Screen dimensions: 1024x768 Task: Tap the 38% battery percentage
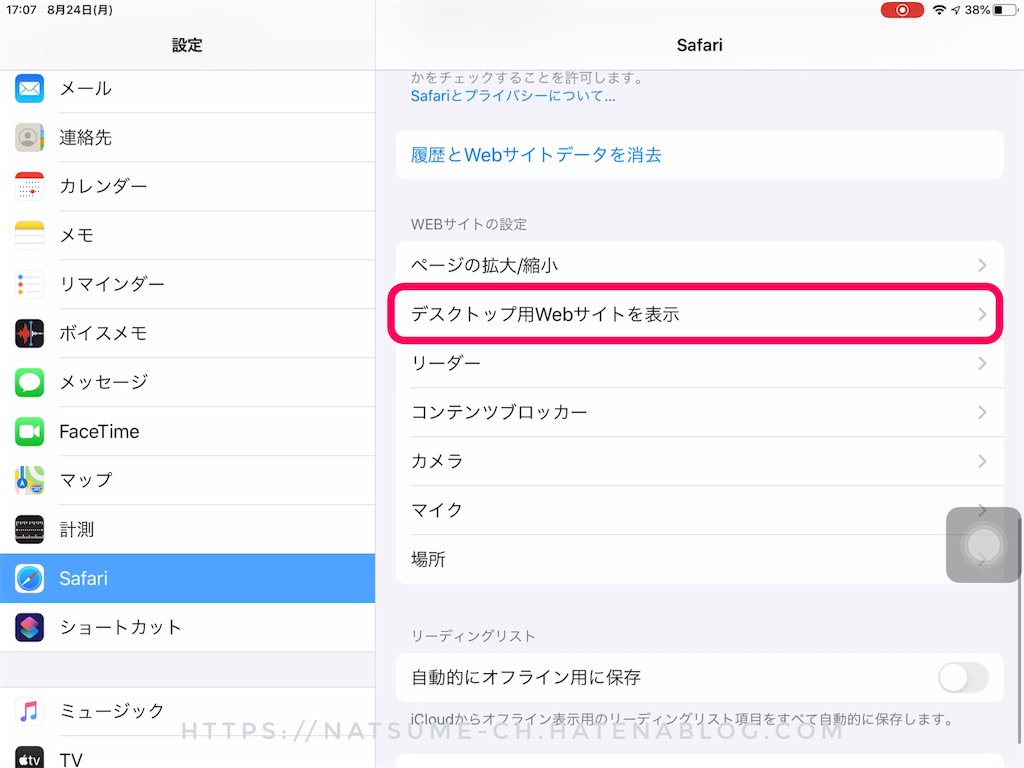(x=977, y=10)
